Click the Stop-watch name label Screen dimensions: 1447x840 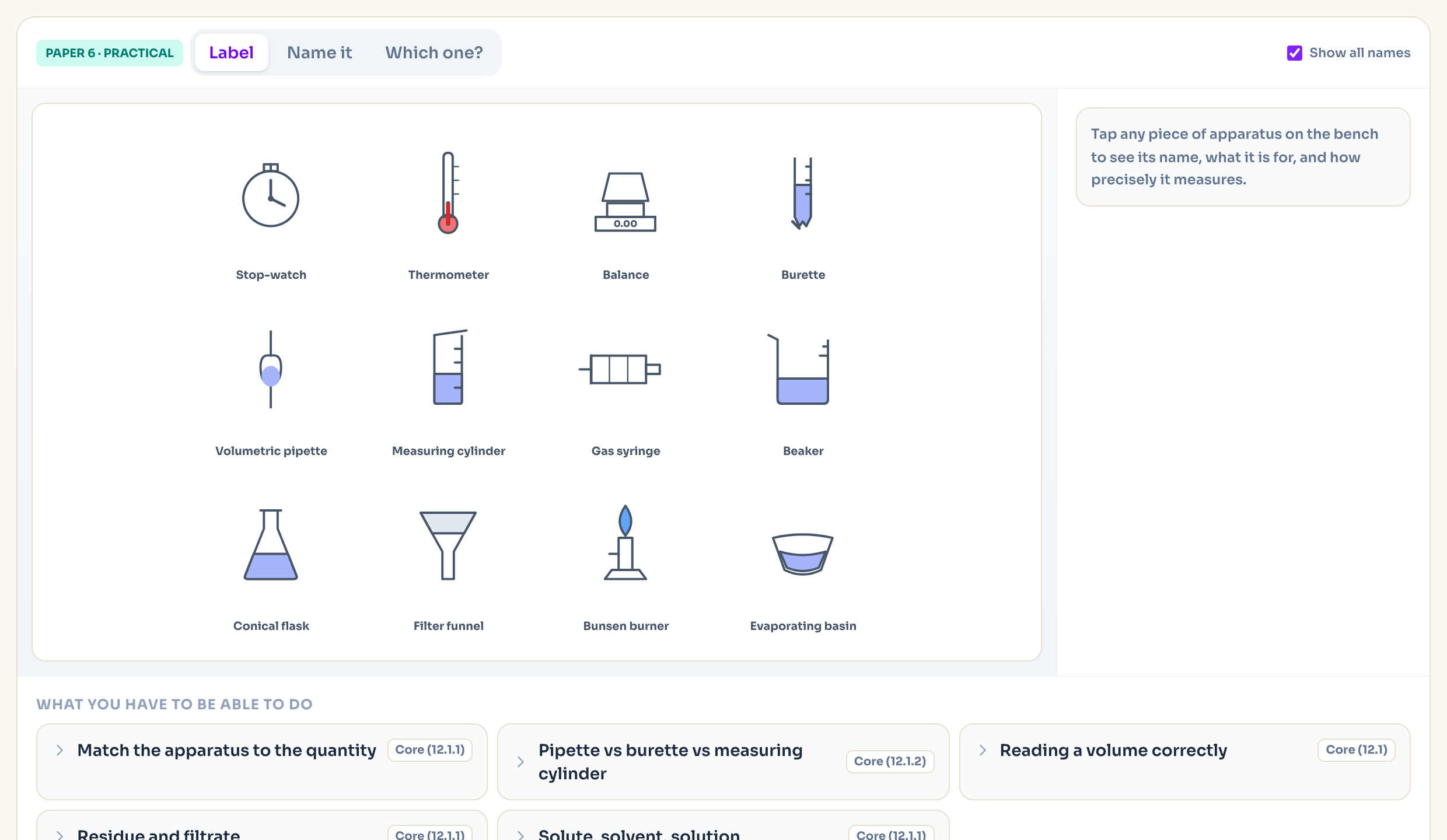(271, 275)
